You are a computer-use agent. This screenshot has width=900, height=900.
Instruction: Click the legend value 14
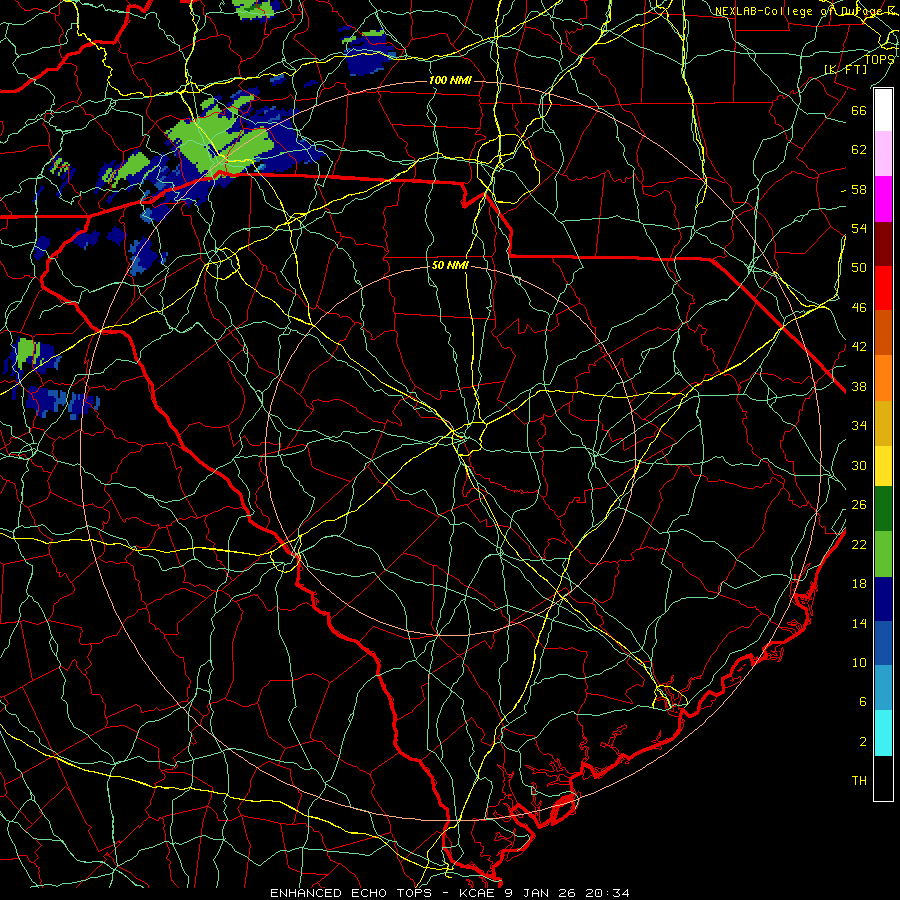(859, 623)
